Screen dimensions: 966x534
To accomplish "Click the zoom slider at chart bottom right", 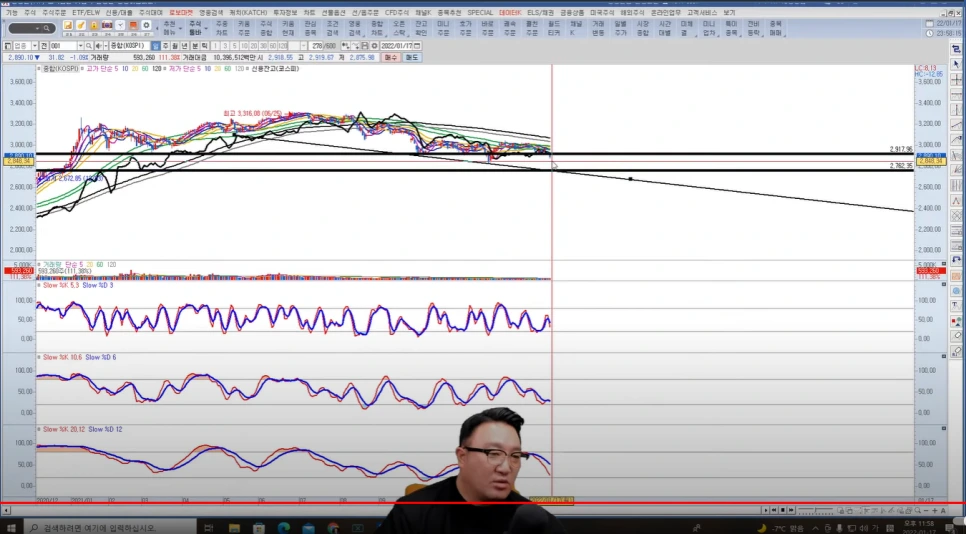I will [x=815, y=511].
